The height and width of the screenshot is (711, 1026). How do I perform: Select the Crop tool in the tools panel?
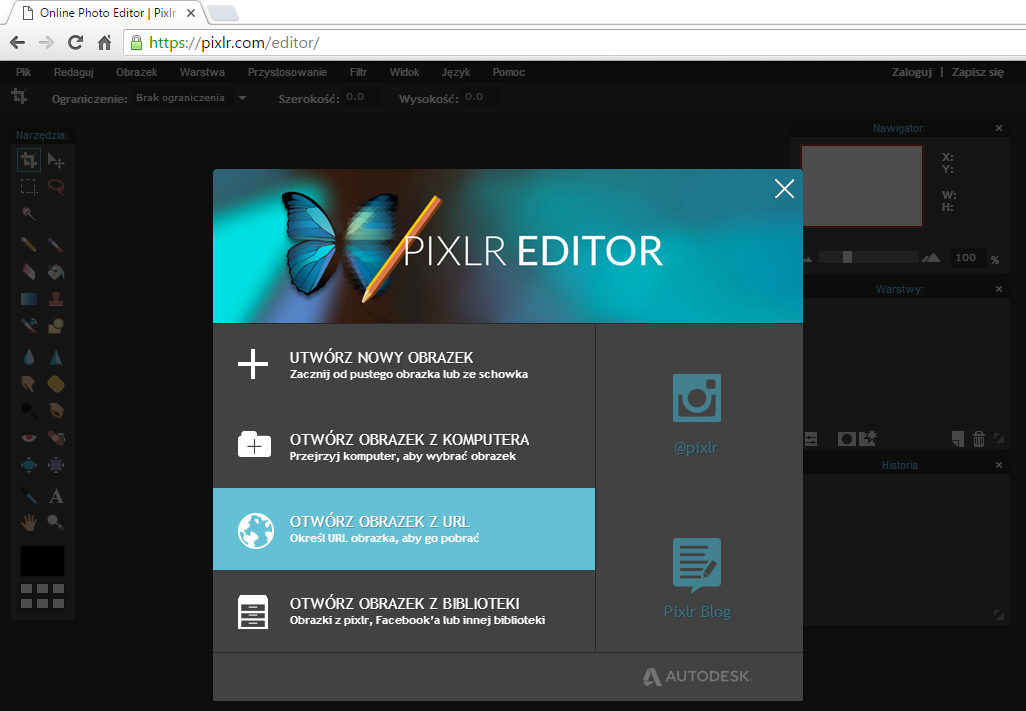(29, 160)
